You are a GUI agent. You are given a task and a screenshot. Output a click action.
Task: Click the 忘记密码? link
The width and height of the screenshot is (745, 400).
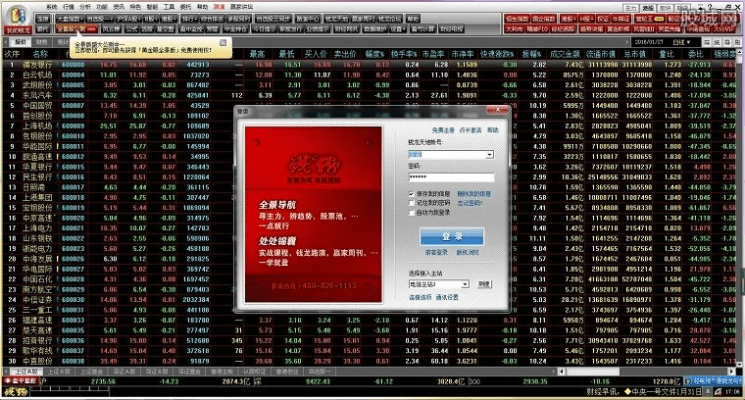pyautogui.click(x=469, y=203)
